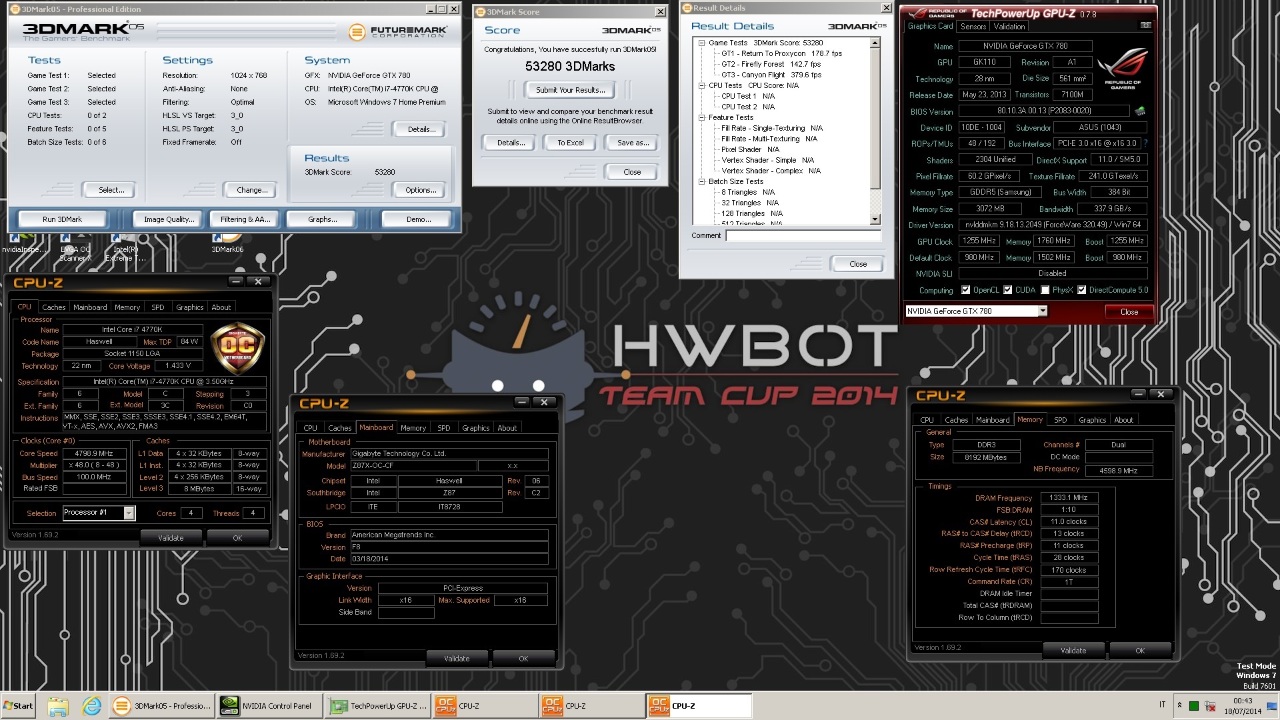Click the Image Quality button

click(169, 219)
